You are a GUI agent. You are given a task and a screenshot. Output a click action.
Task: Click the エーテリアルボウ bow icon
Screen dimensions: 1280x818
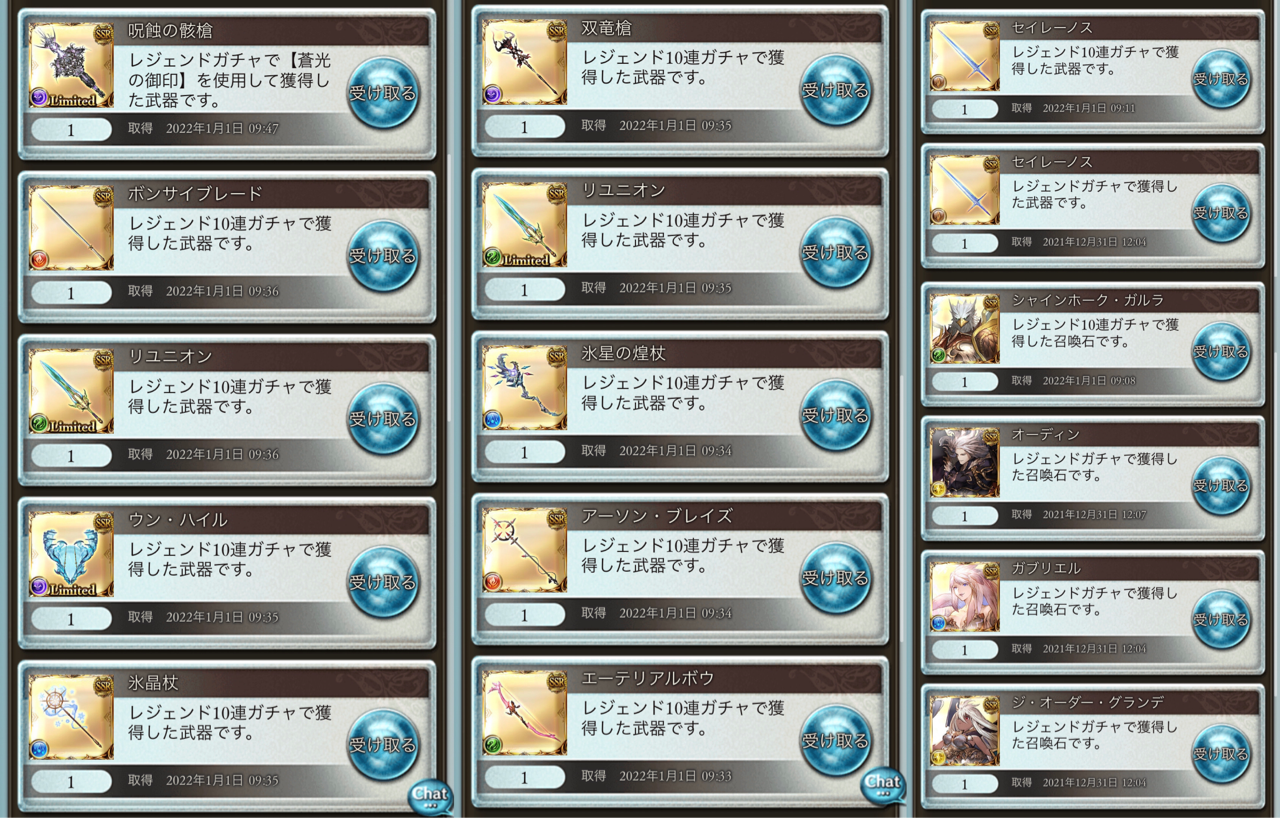click(x=525, y=714)
